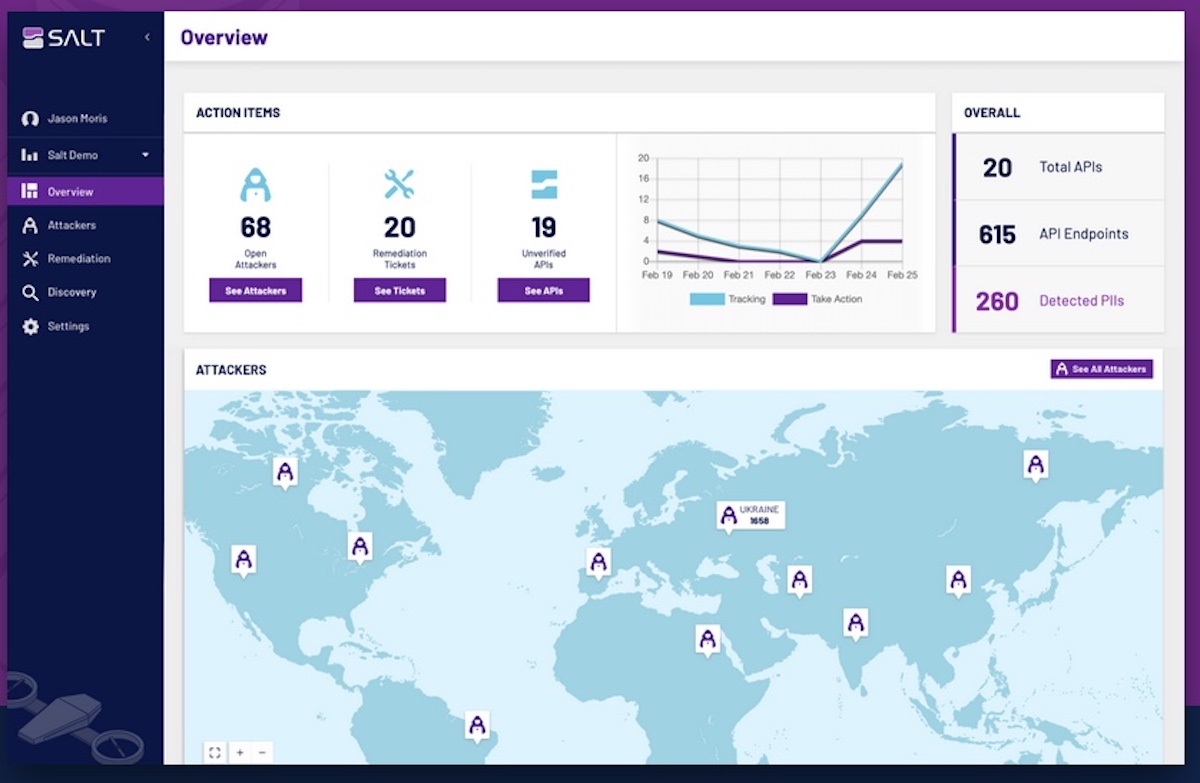Click the 19 Unverified APIs count

(x=544, y=227)
